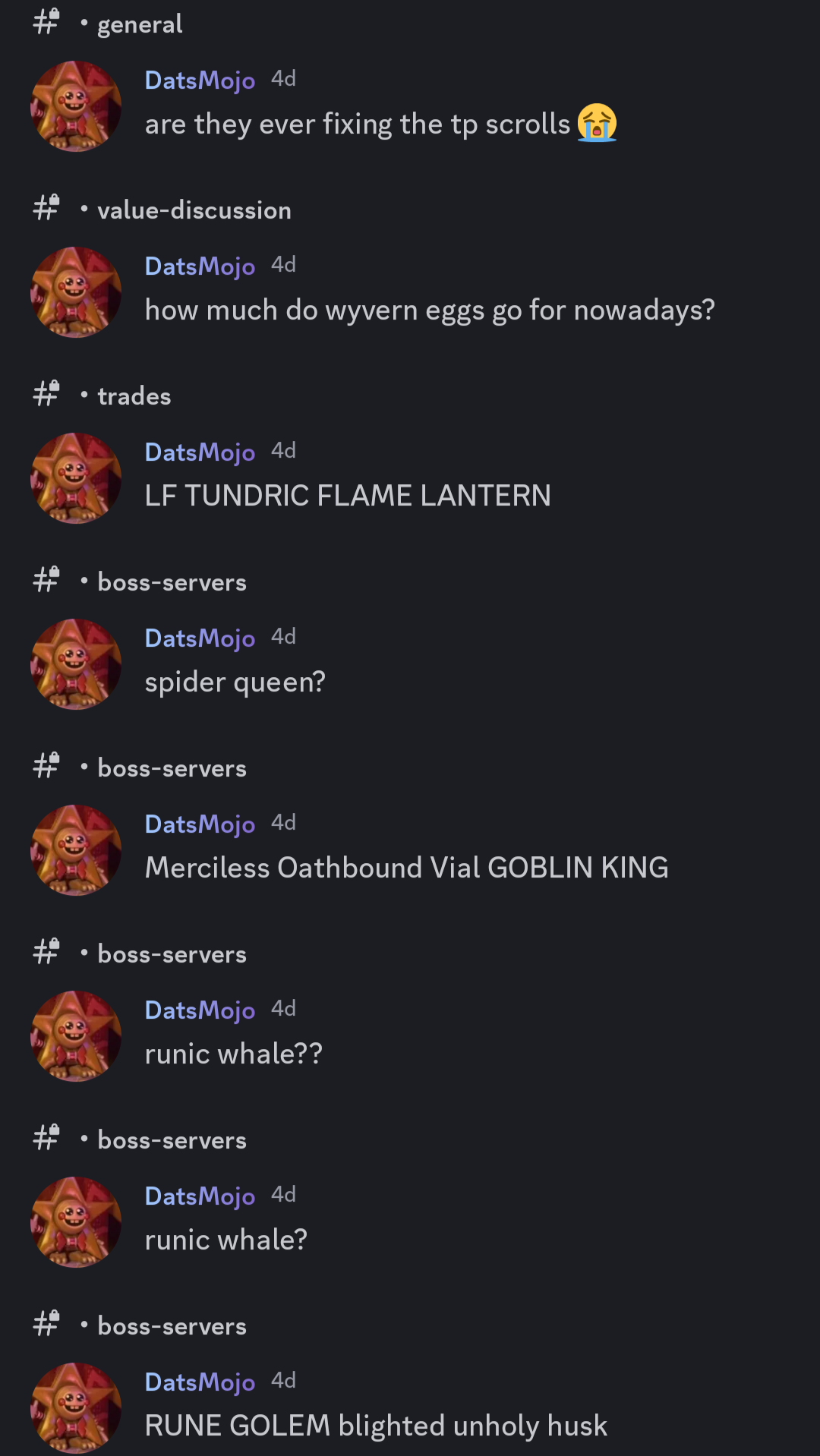Tap the avatar beside the spider queen message
The width and height of the screenshot is (820, 1456).
(76, 664)
